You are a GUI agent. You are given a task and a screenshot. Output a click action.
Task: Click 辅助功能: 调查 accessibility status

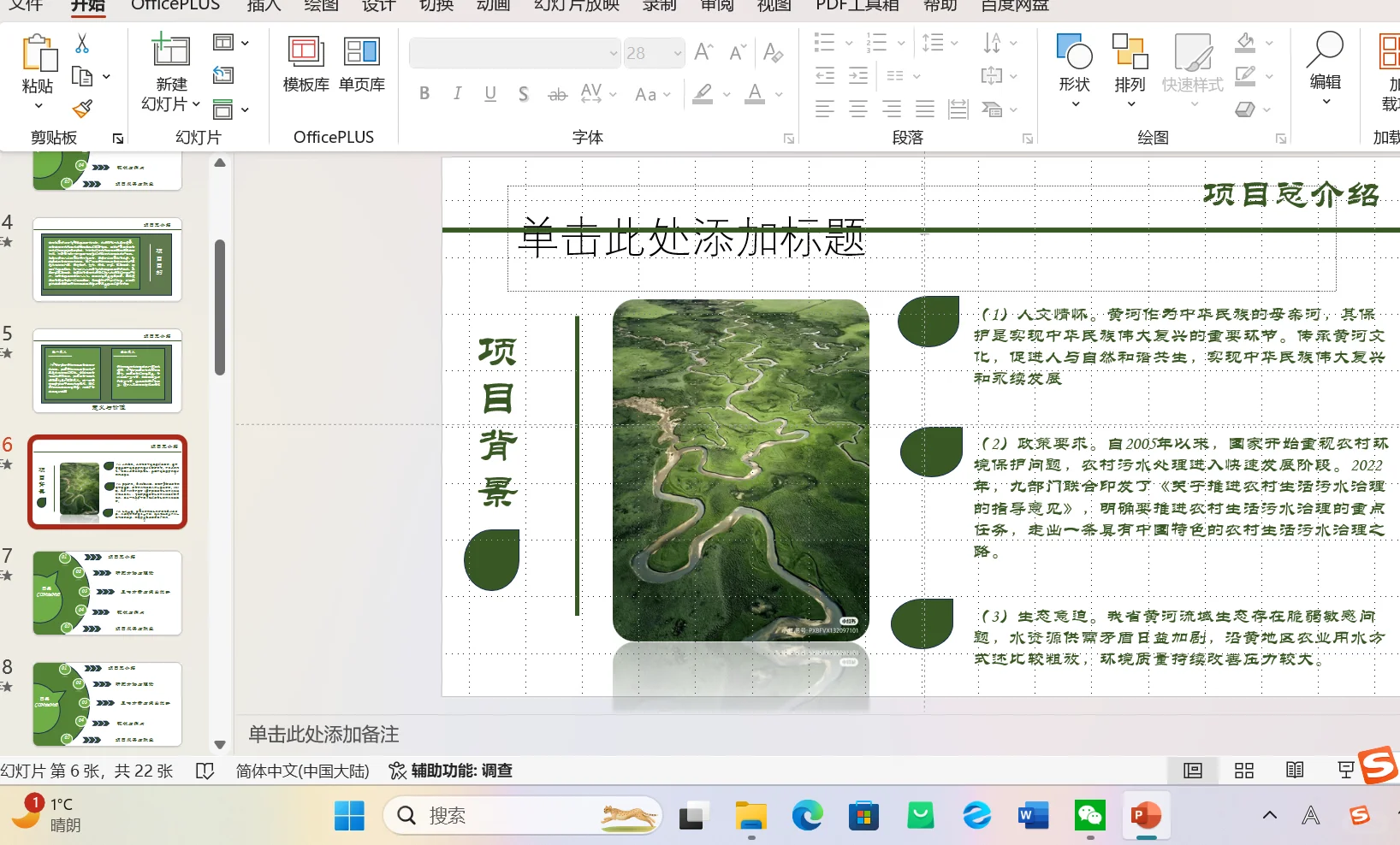(x=450, y=771)
